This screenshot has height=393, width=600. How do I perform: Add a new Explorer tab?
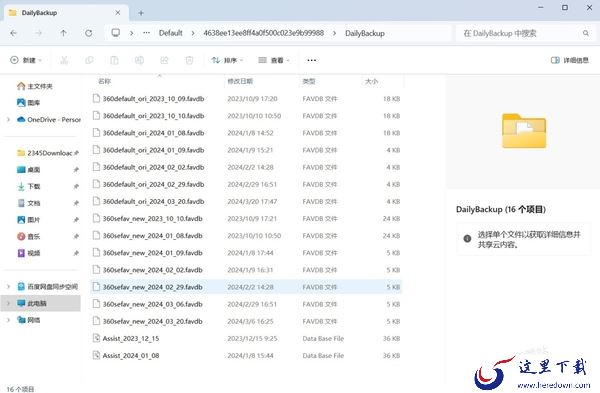click(x=141, y=13)
